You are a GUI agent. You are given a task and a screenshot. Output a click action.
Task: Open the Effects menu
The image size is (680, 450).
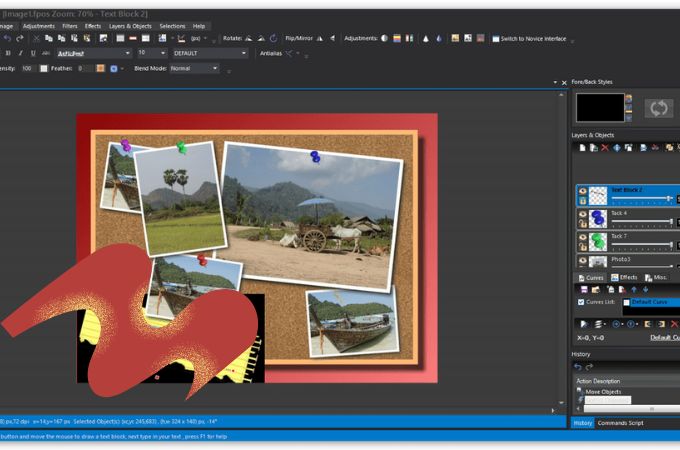click(x=93, y=26)
